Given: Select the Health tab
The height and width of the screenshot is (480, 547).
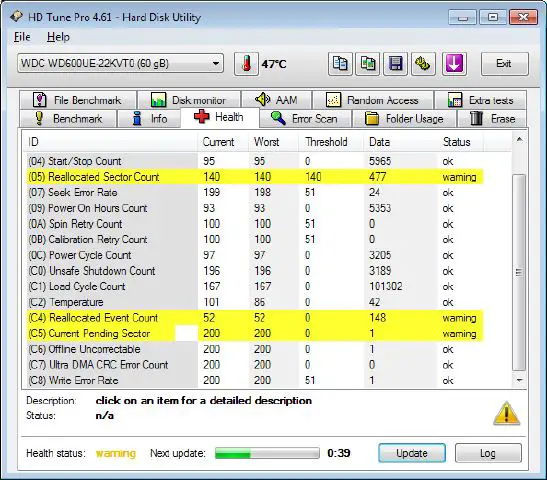Looking at the screenshot, I should [x=219, y=117].
